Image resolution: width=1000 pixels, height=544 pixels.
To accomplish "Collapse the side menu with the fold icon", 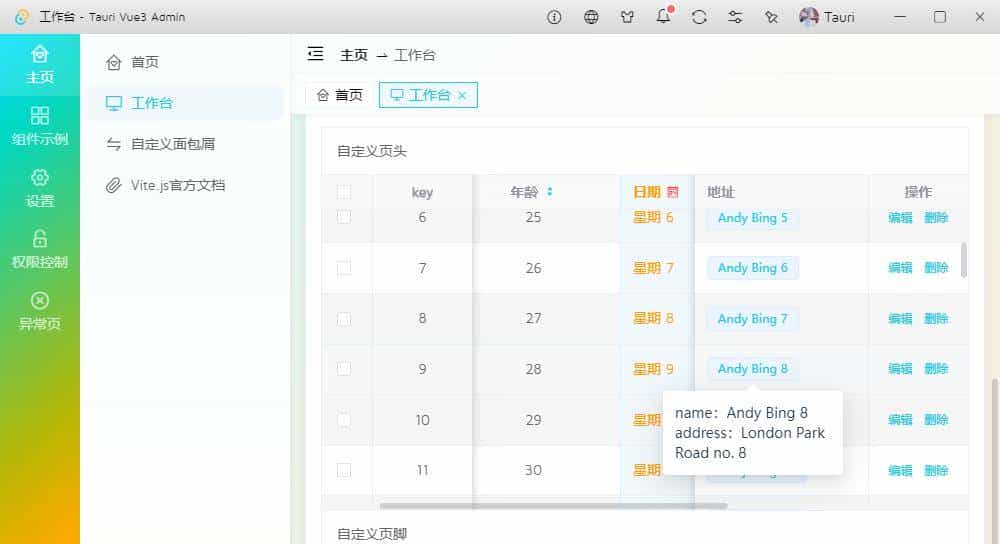I will coord(315,54).
